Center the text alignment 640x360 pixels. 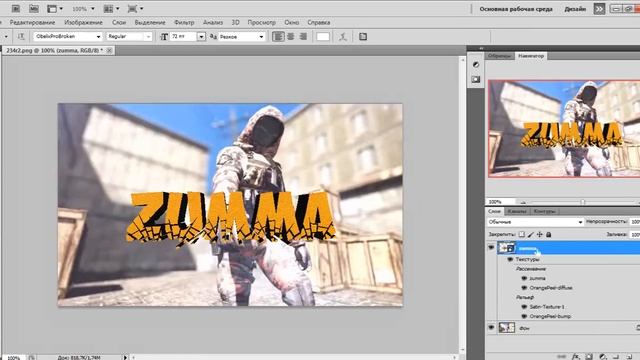point(291,37)
